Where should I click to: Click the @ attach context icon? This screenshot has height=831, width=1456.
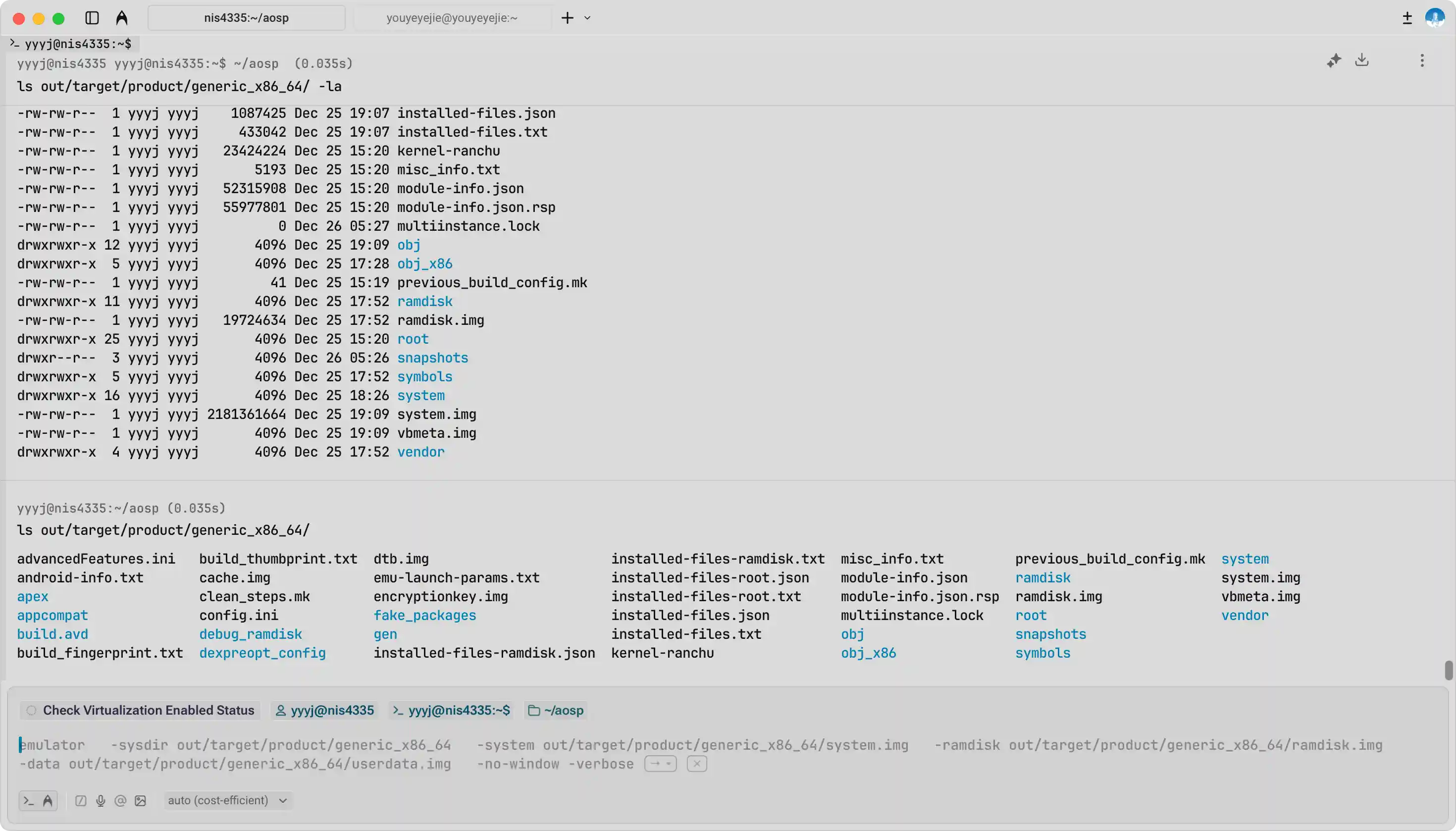120,801
